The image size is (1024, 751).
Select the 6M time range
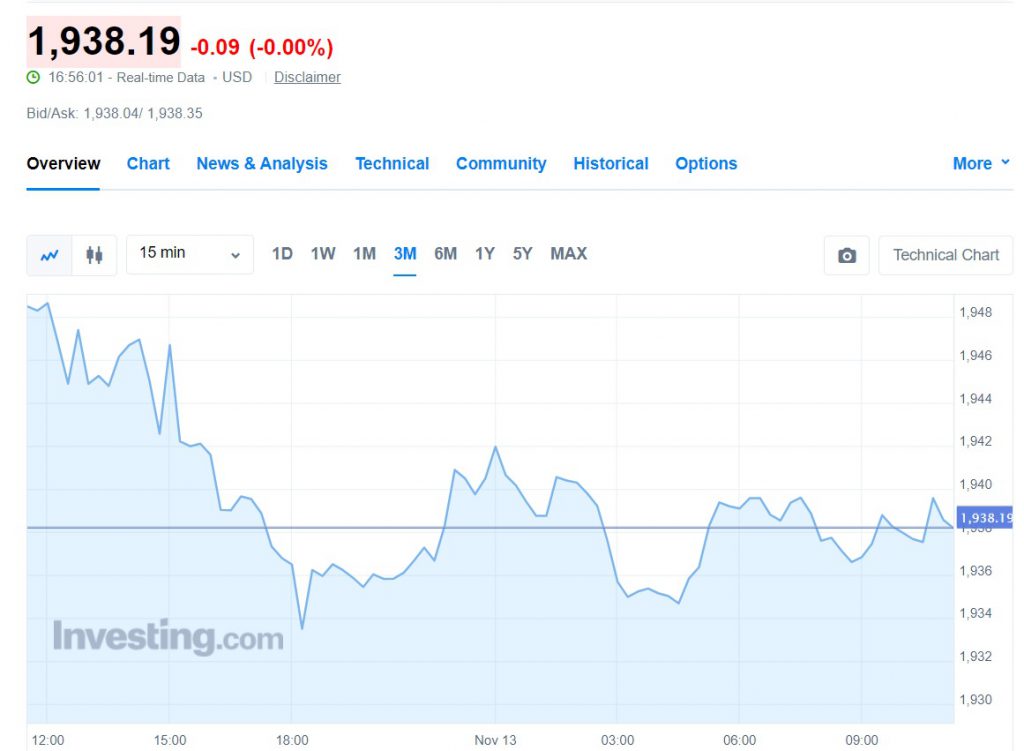pos(445,254)
